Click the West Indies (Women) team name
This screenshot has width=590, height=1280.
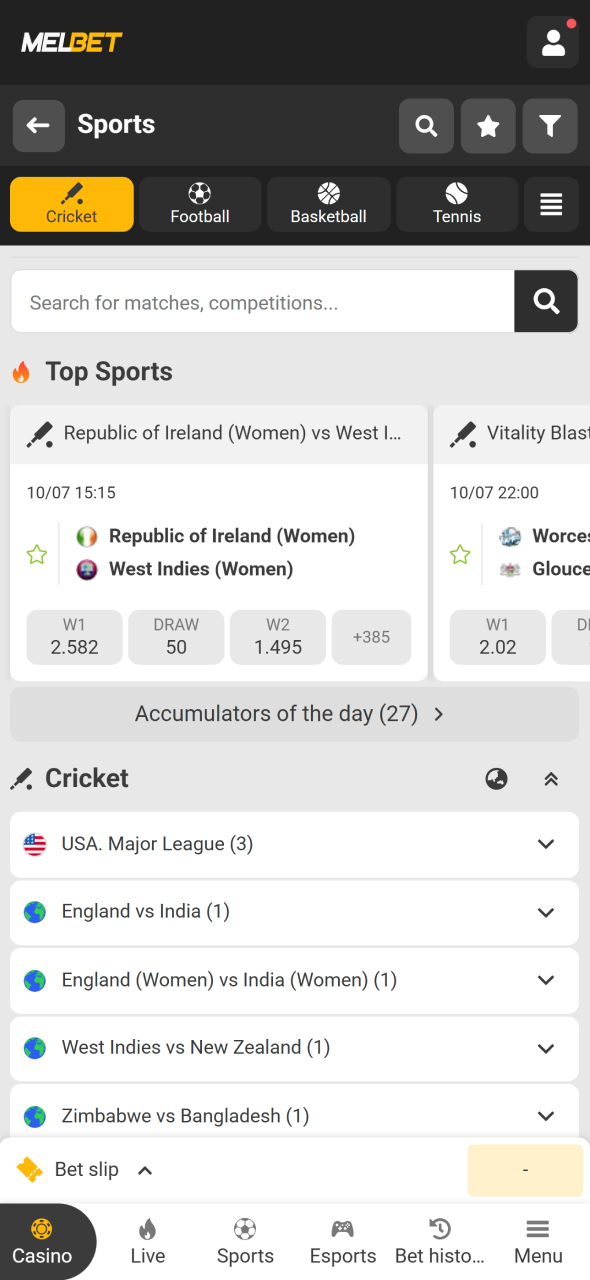point(201,569)
